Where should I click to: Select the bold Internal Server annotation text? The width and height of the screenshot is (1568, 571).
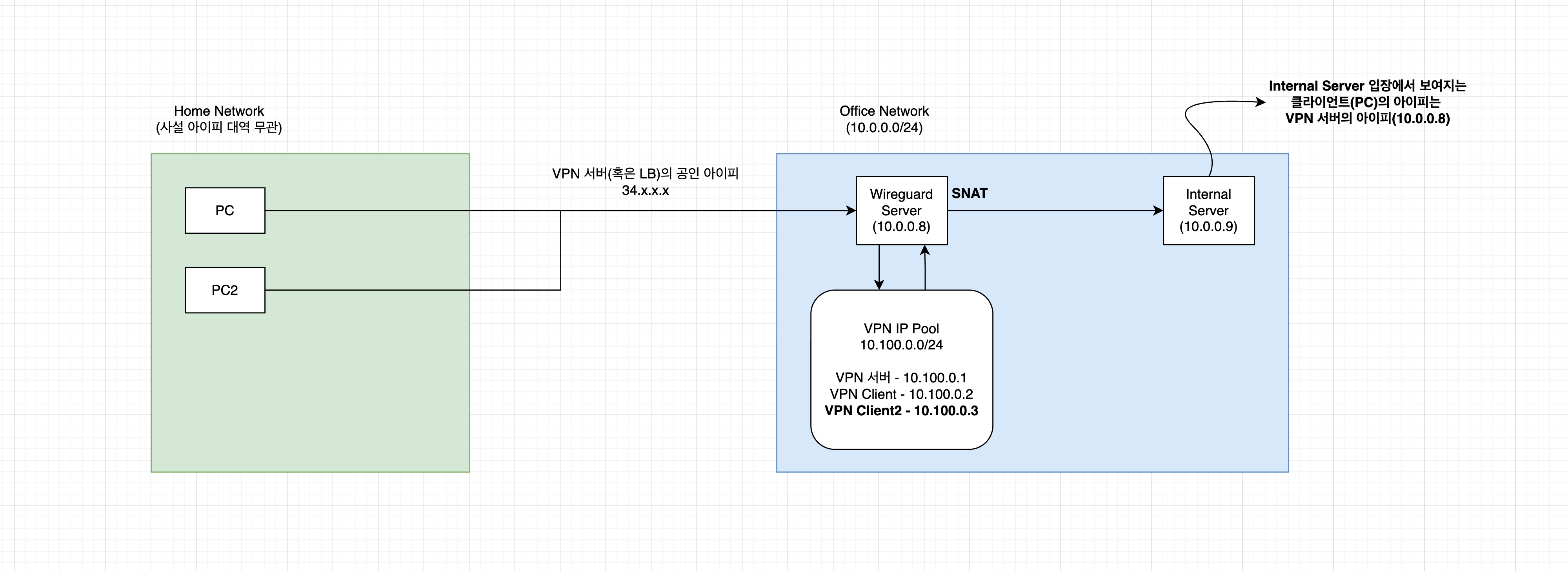pos(1367,102)
